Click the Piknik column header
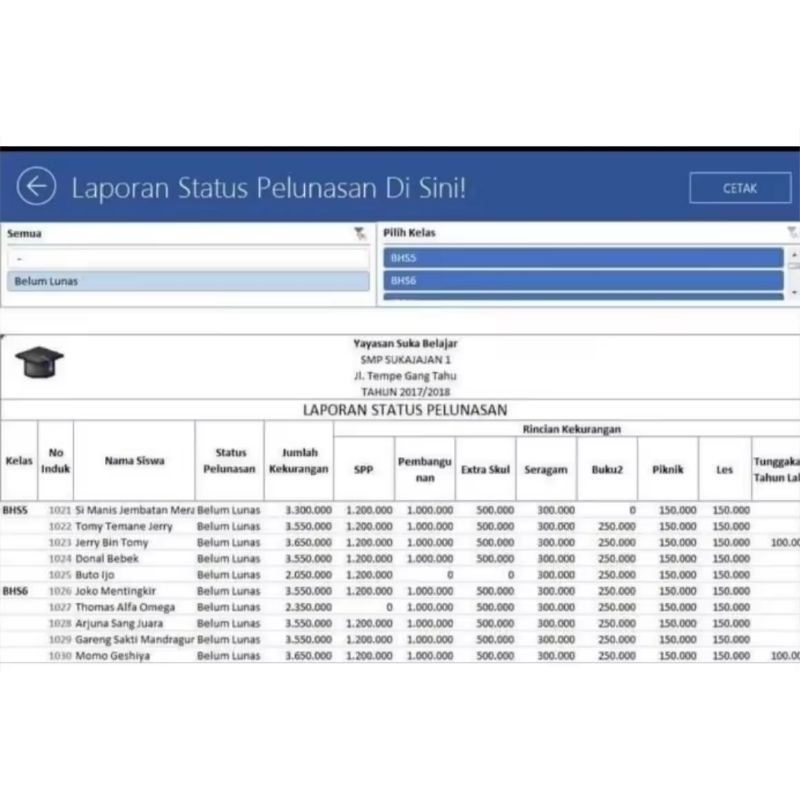Screen dimensions: 800x800 (668, 469)
